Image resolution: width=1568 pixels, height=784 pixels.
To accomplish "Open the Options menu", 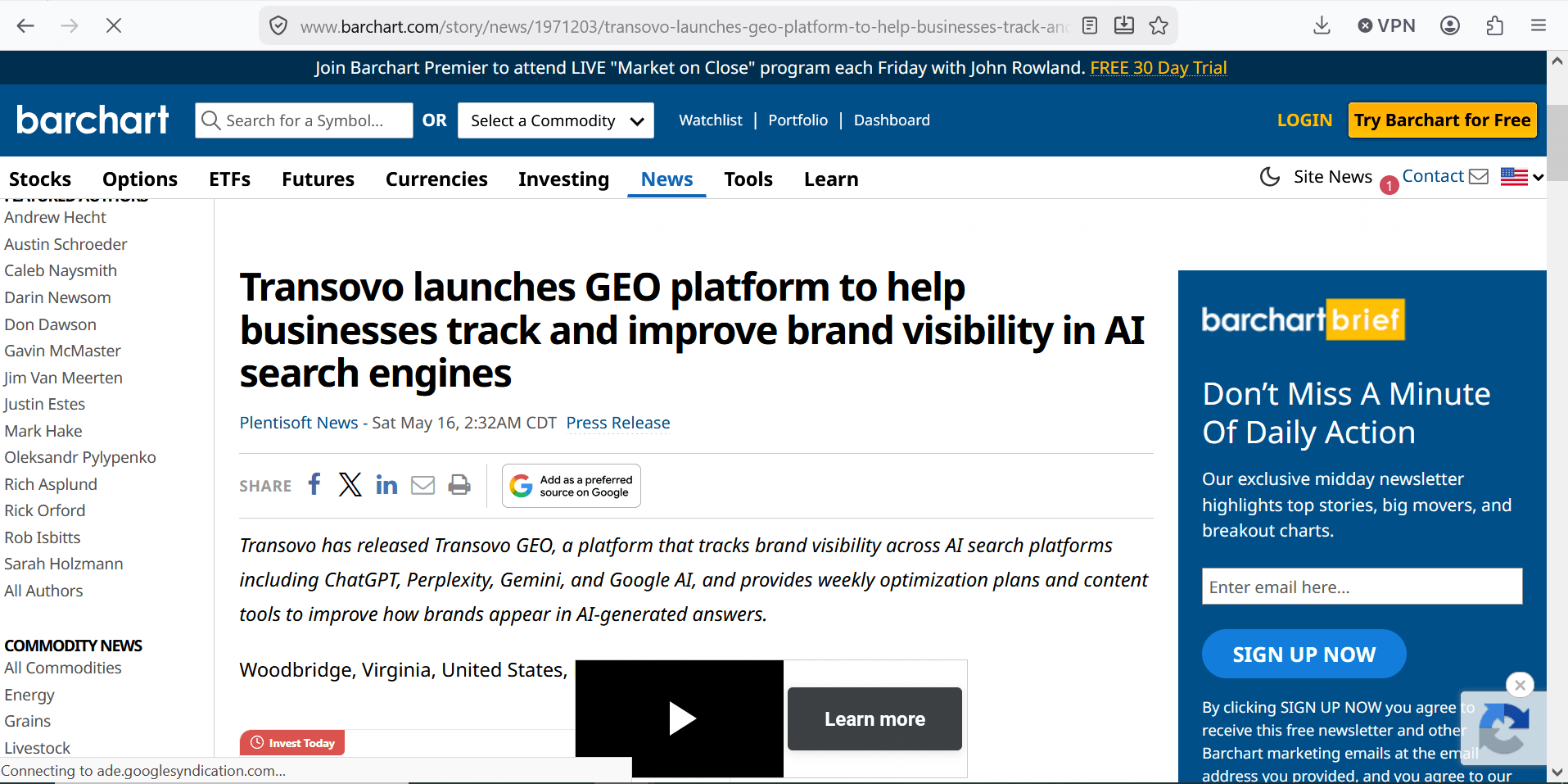I will (140, 179).
